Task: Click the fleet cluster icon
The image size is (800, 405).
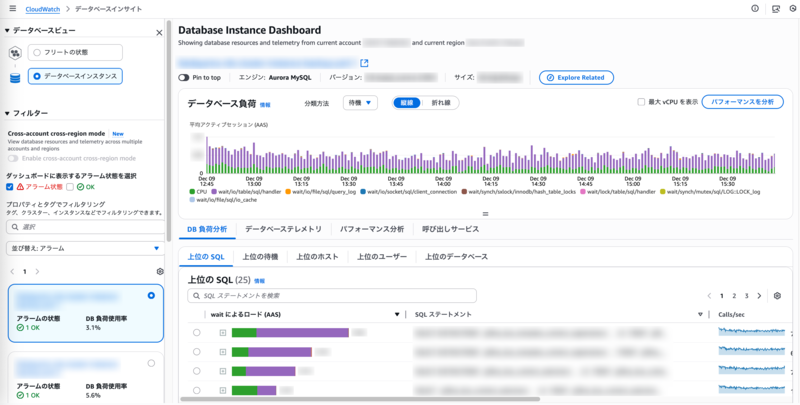Action: click(15, 53)
